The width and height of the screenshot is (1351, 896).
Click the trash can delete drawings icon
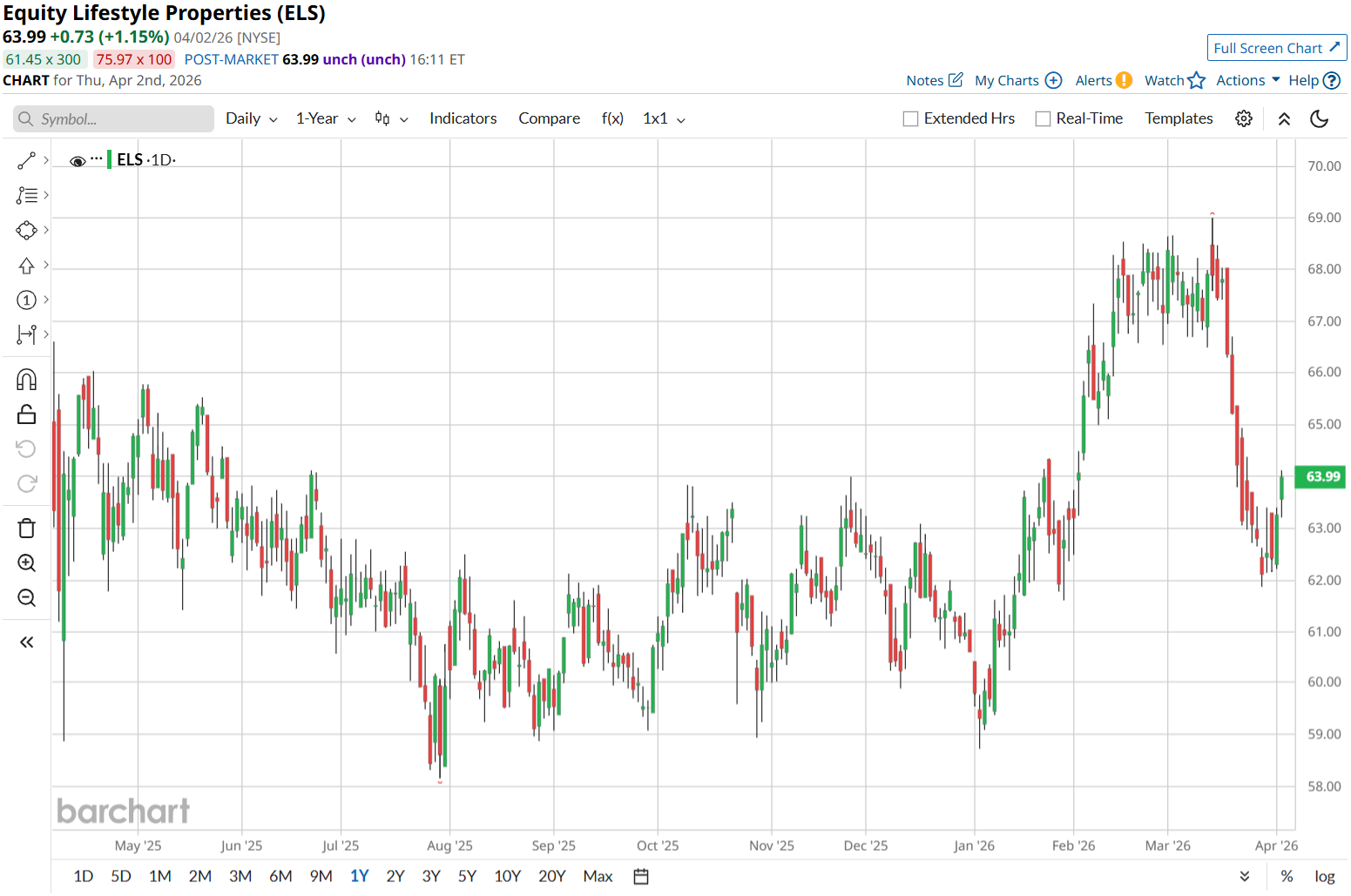(26, 529)
